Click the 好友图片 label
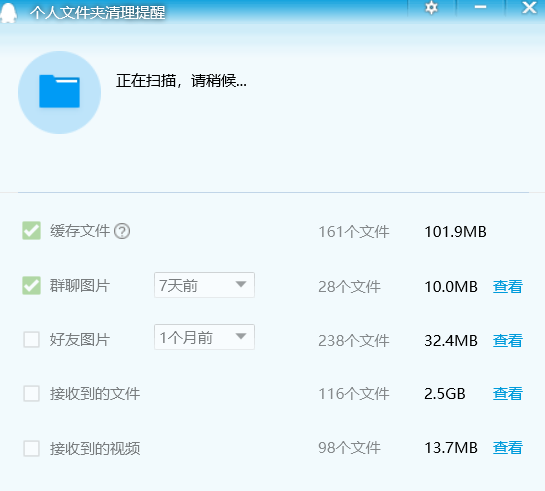 point(80,339)
